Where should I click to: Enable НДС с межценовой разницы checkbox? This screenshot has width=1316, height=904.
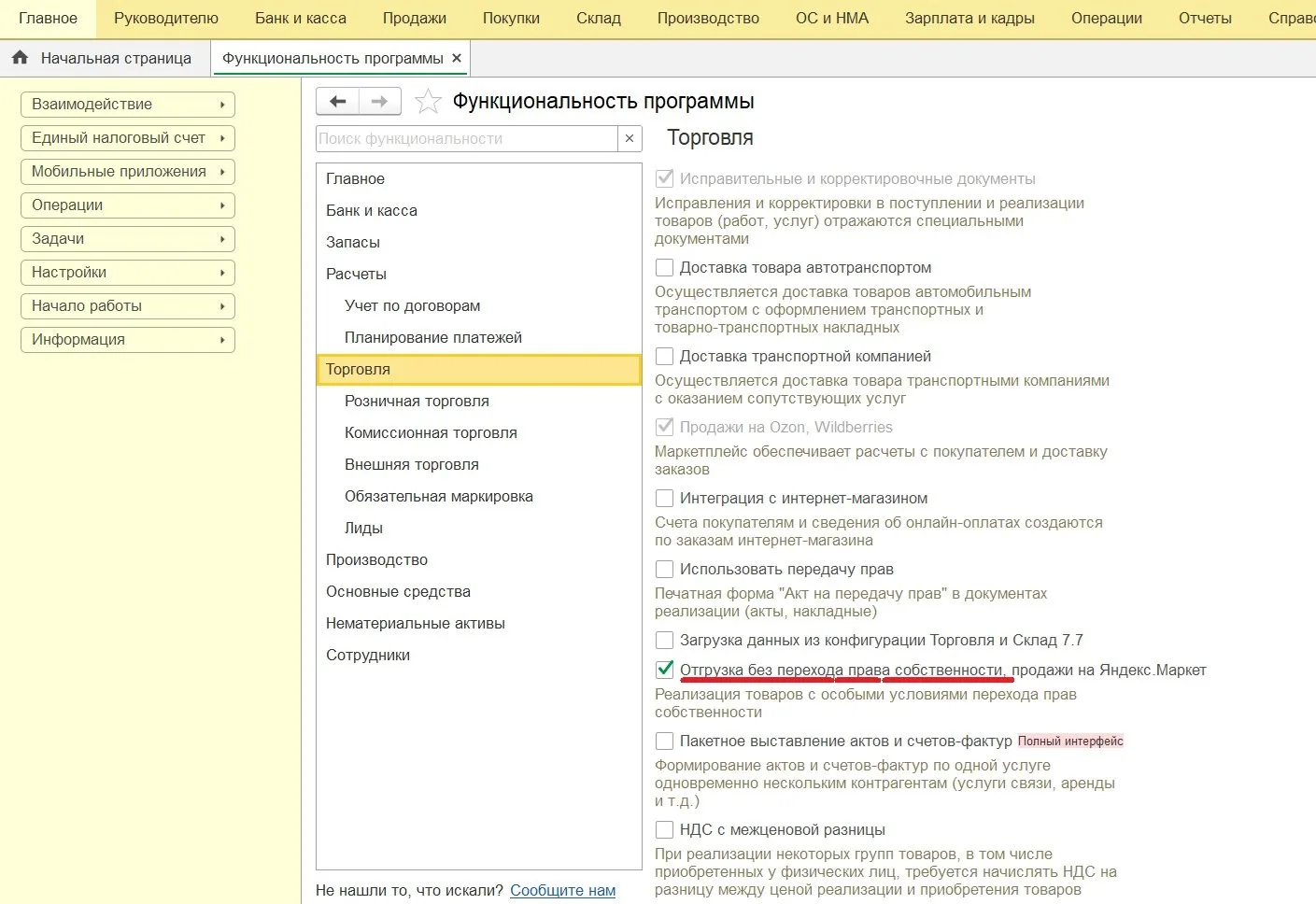(665, 829)
